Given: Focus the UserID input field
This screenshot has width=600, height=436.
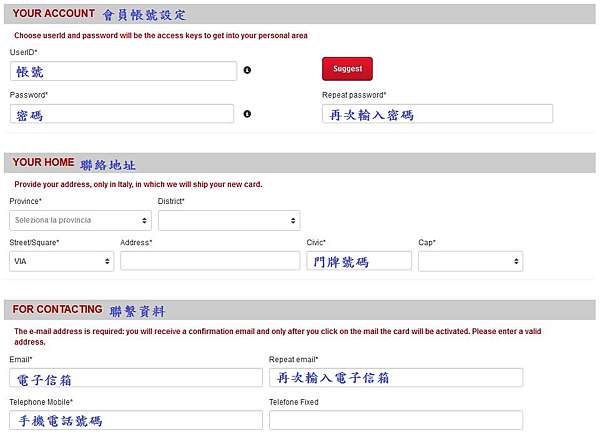Looking at the screenshot, I should [x=123, y=71].
